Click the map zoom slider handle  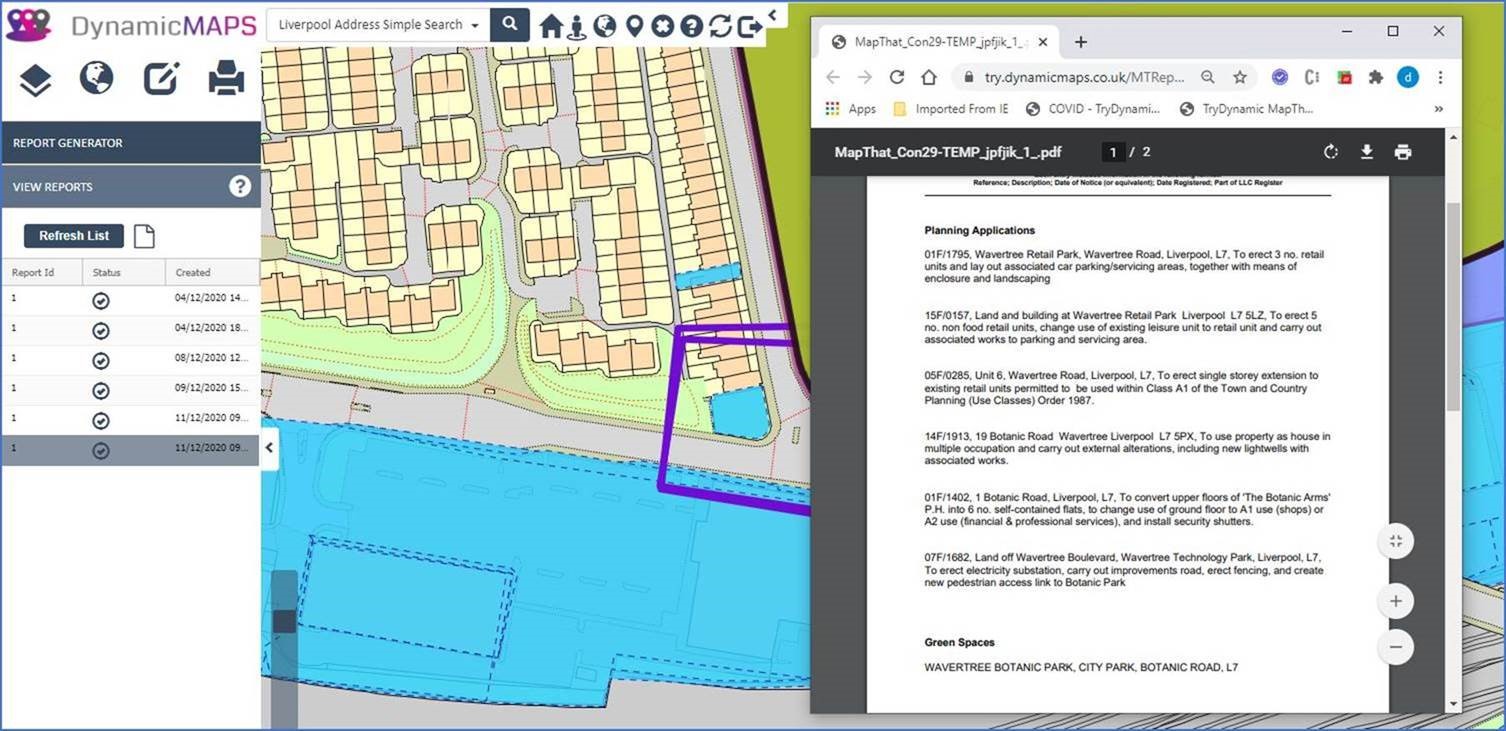[284, 621]
